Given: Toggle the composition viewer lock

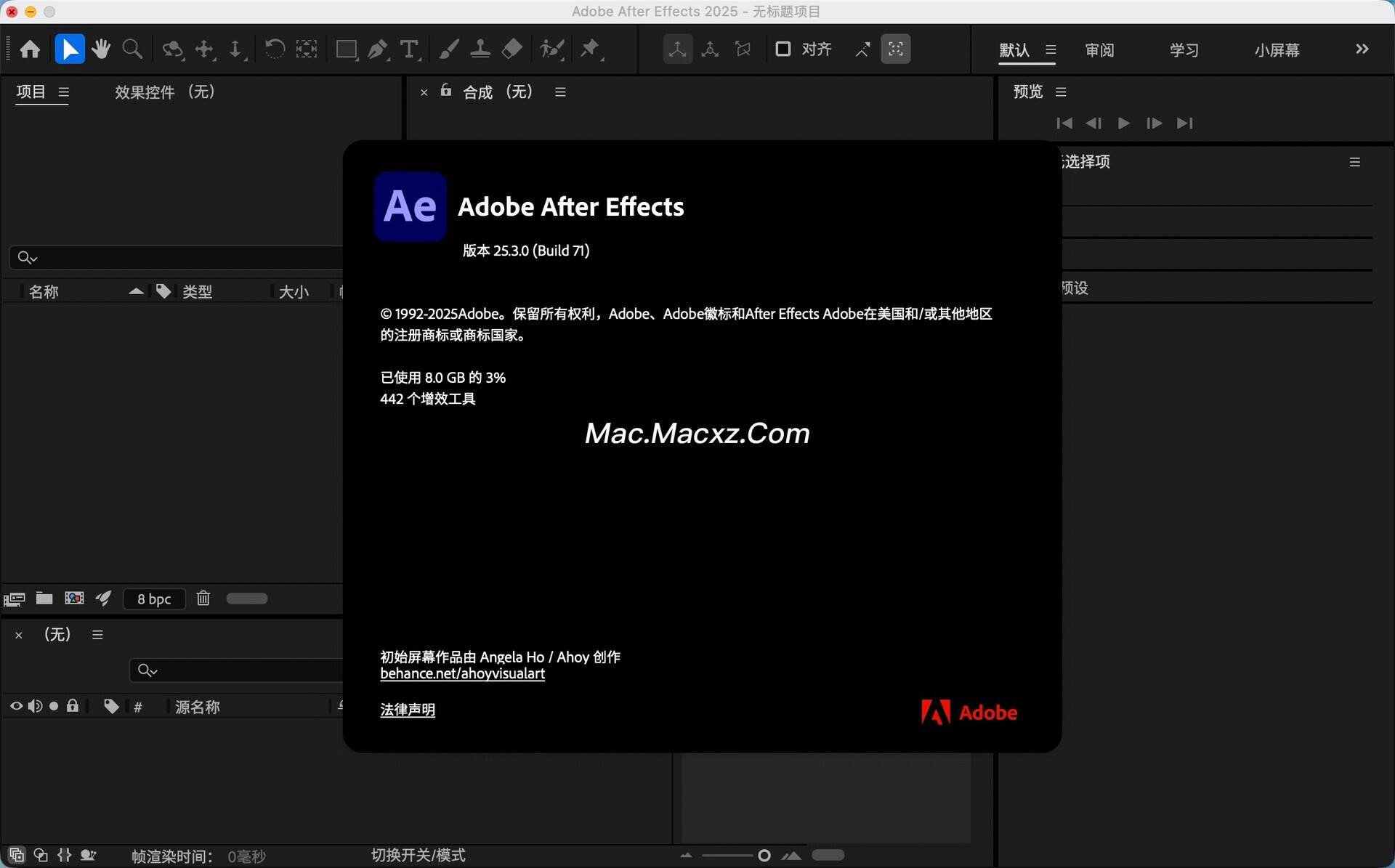Looking at the screenshot, I should (446, 91).
